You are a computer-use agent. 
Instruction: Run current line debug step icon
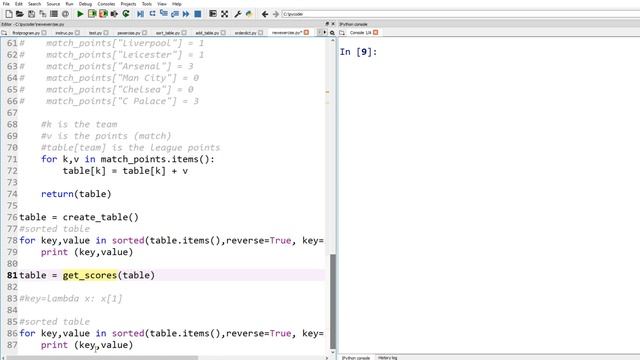pyautogui.click(x=152, y=14)
